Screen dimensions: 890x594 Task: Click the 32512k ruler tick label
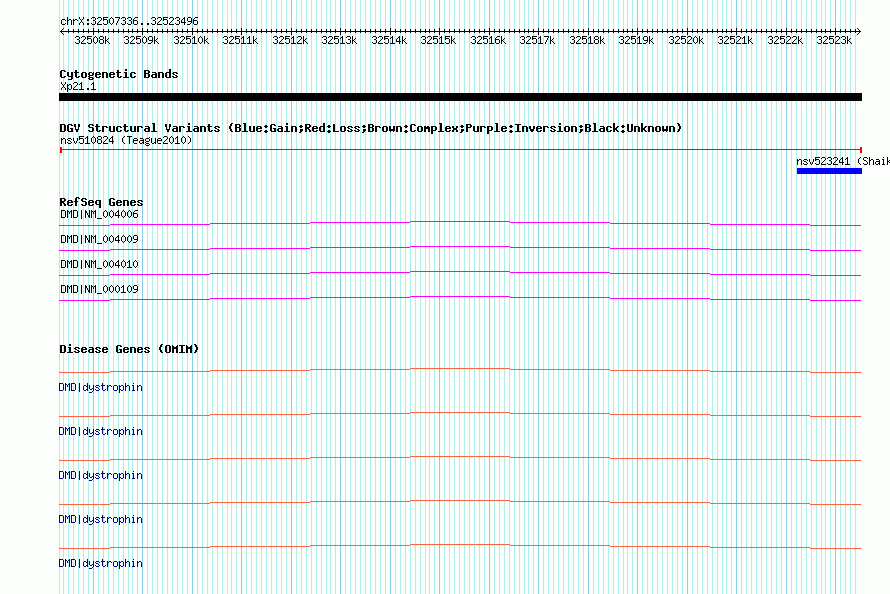click(290, 41)
